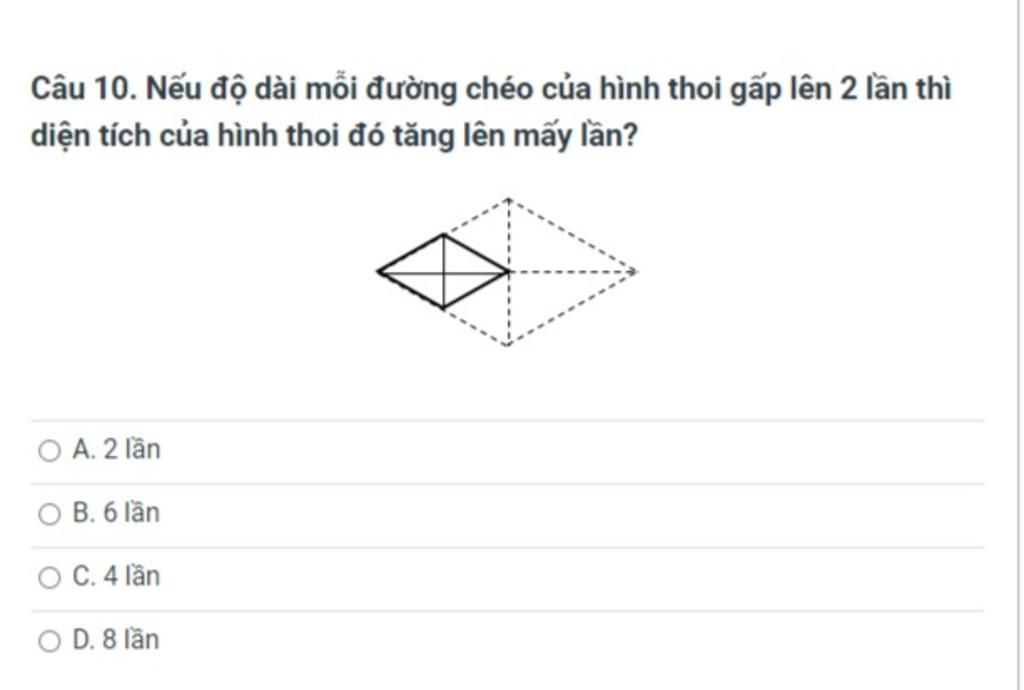
Task: Select the radio button for A. 2 lần
Action: (50, 450)
